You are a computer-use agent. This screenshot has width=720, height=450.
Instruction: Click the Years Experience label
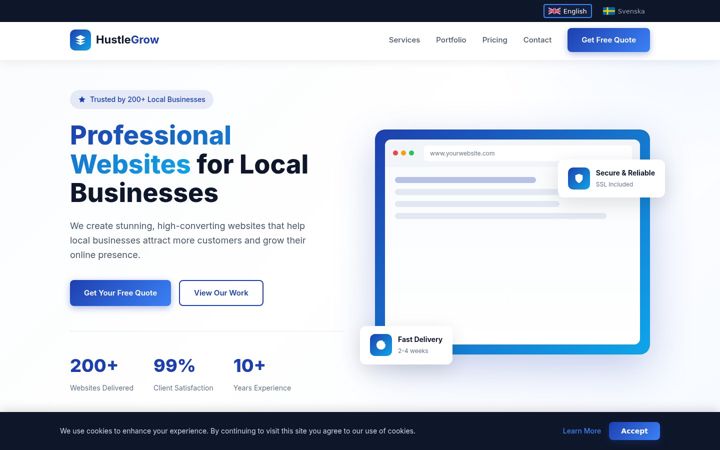262,388
